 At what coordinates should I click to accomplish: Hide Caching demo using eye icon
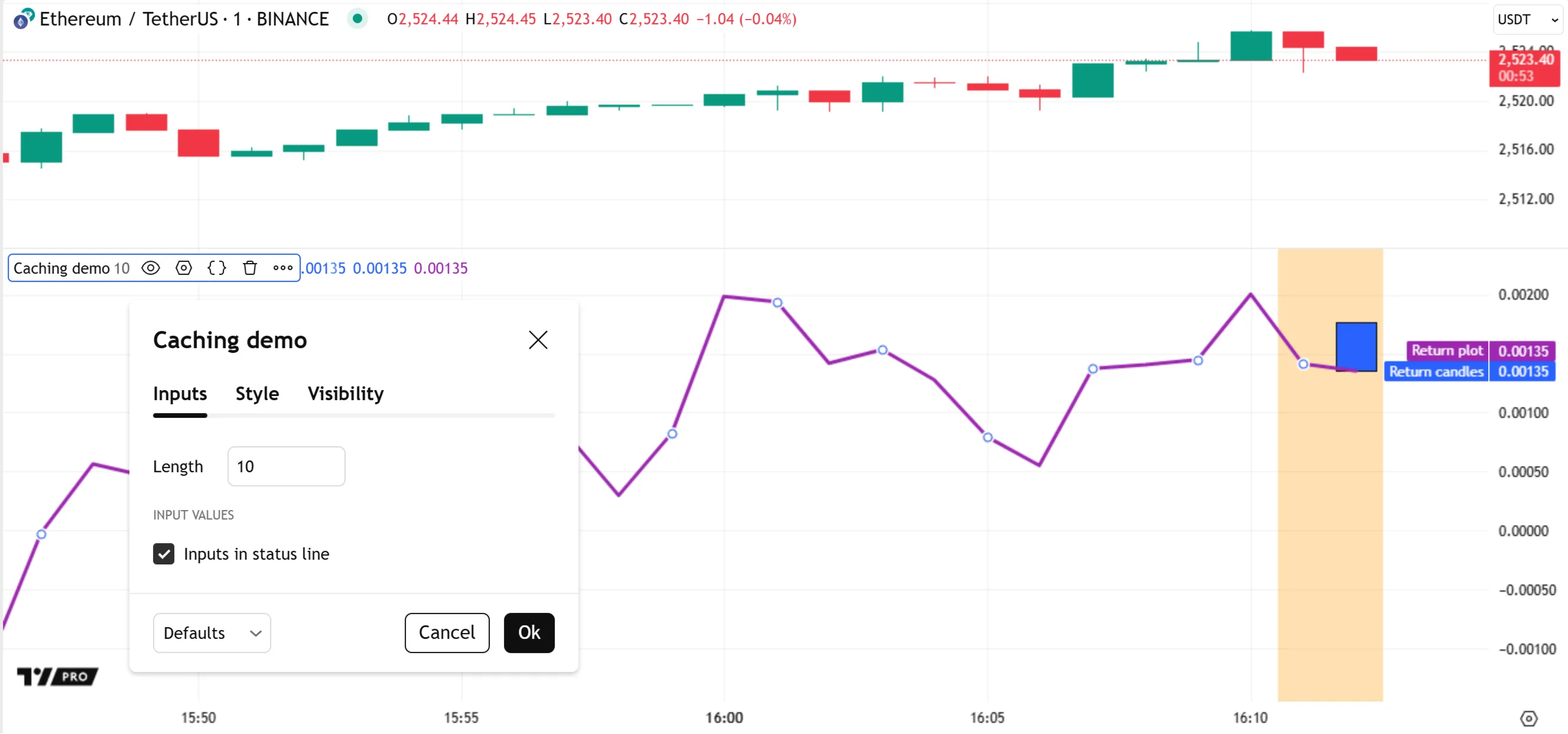[150, 268]
